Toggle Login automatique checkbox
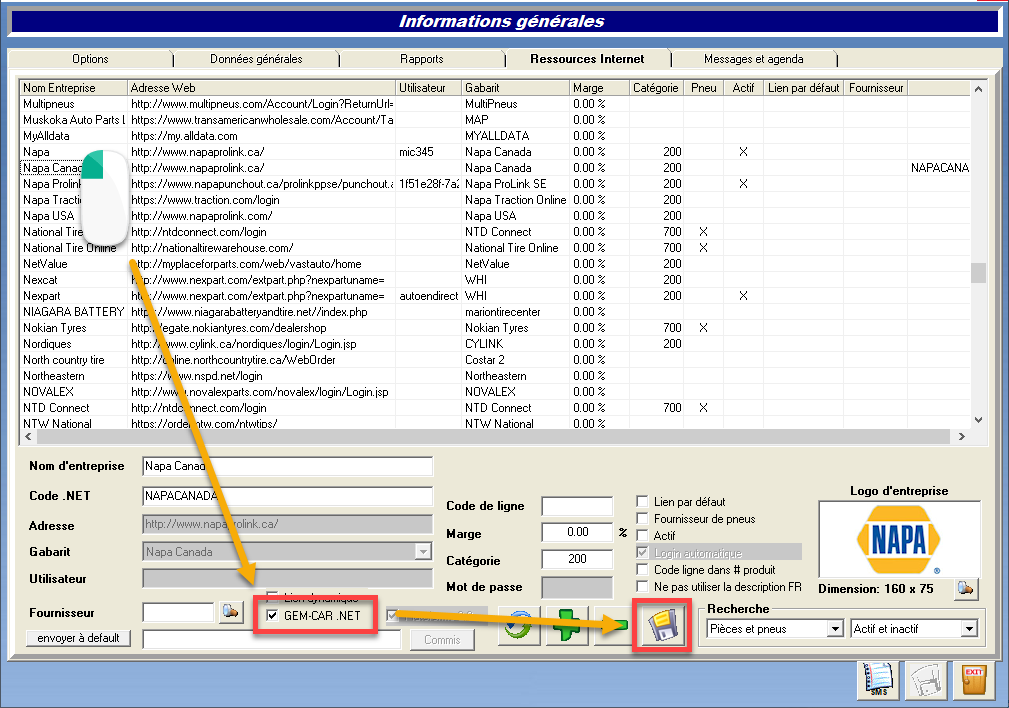Screen dimensions: 1009x708 tap(642, 552)
